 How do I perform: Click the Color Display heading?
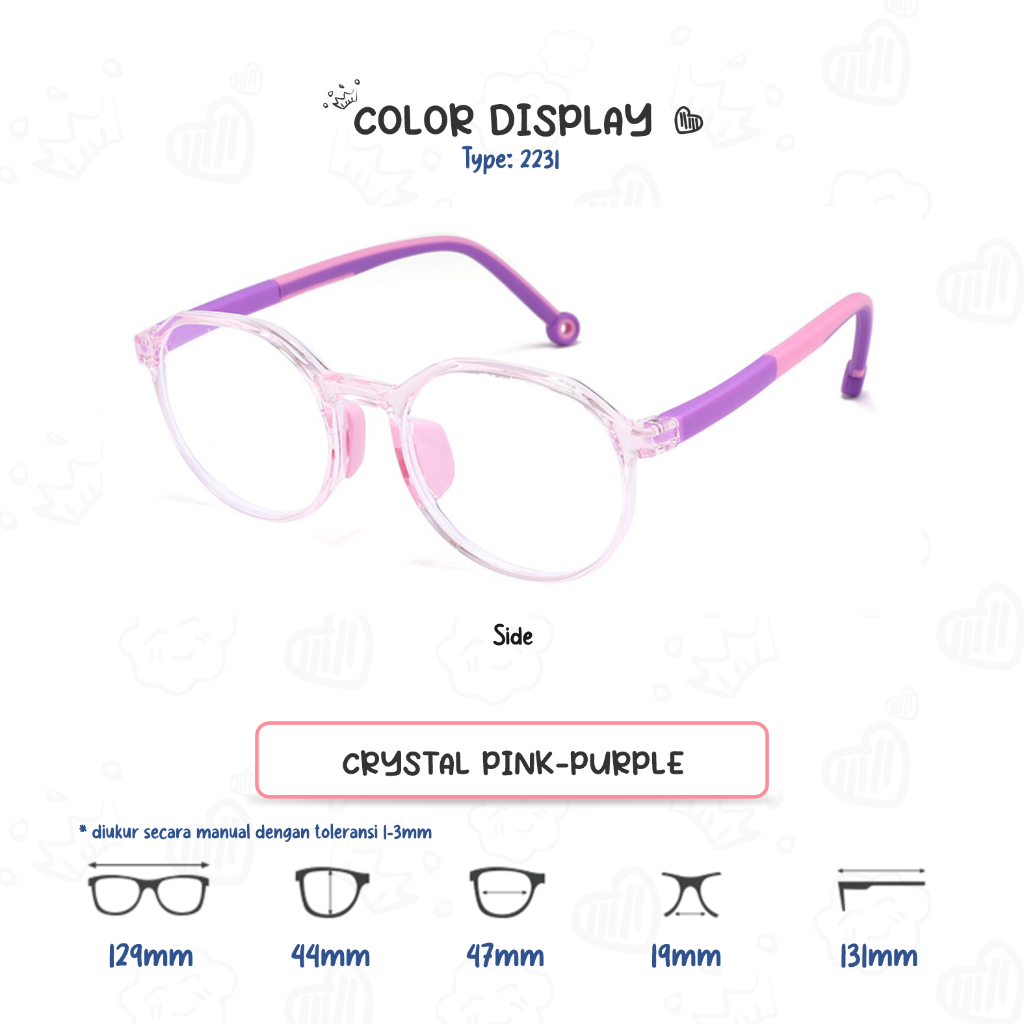tap(502, 120)
